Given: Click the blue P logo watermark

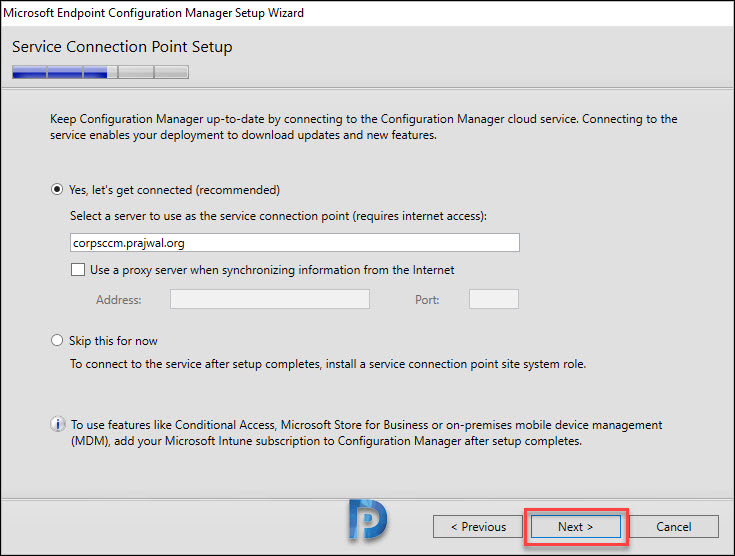Looking at the screenshot, I should [x=368, y=520].
